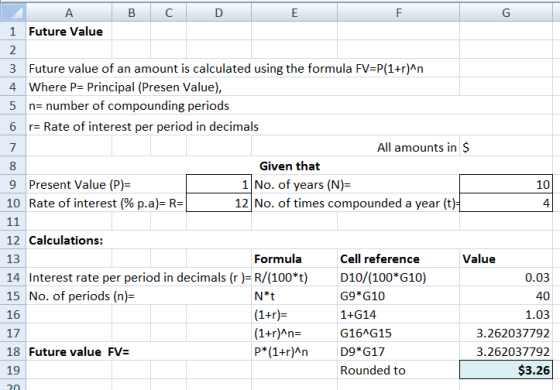The image size is (560, 390).
Task: Click 'Interest rate per period in decimals' label
Action: click(x=140, y=278)
